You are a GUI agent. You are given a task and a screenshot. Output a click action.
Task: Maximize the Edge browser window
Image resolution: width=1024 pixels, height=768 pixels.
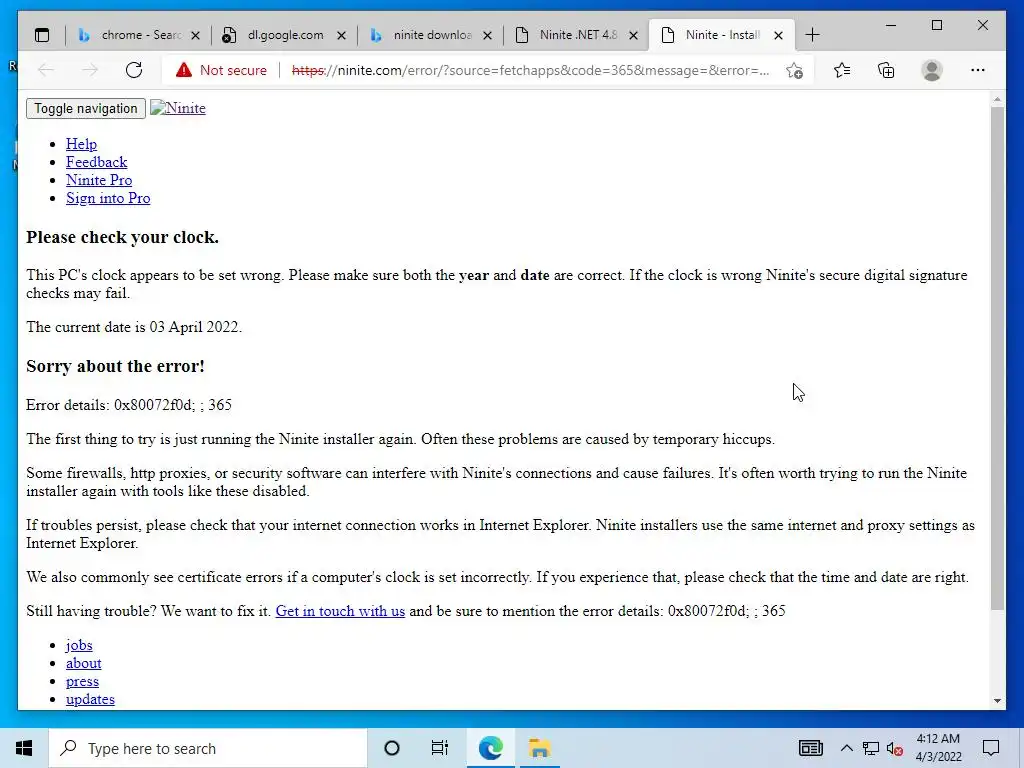point(936,25)
